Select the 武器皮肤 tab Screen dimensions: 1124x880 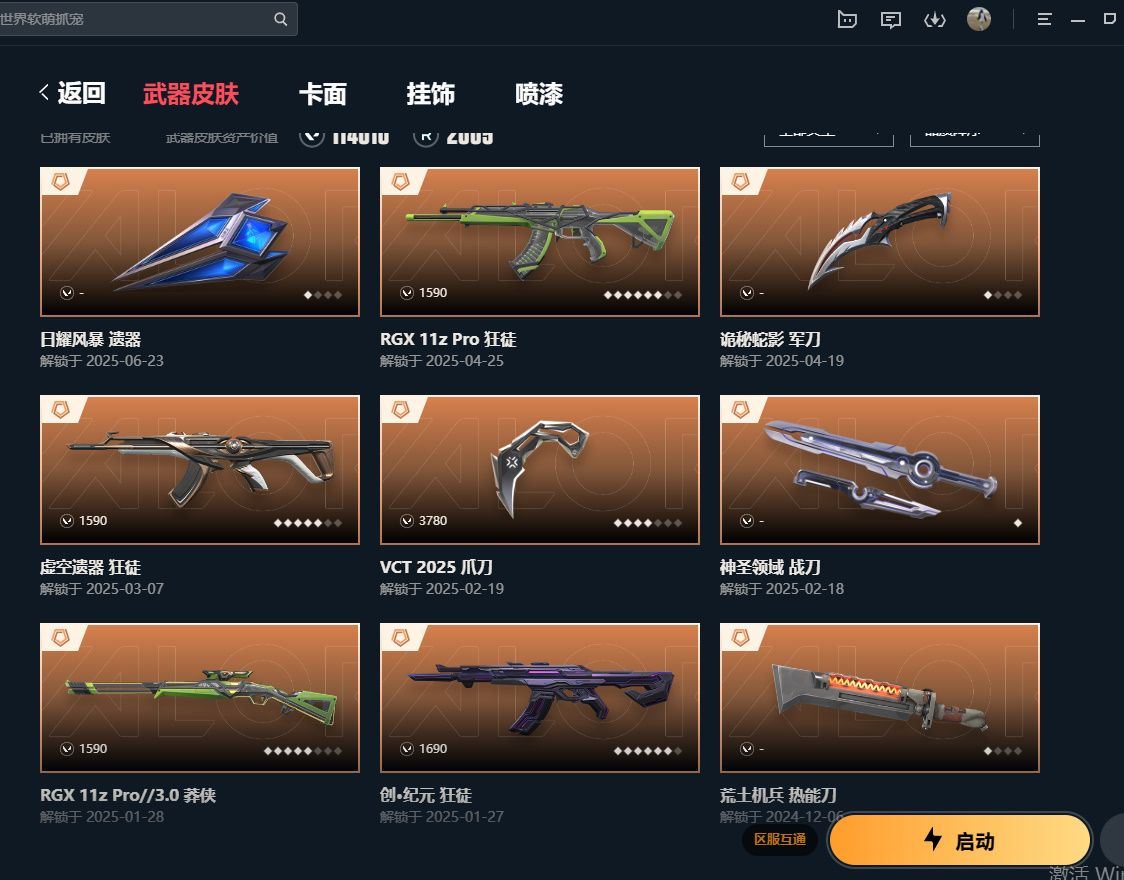pos(191,94)
